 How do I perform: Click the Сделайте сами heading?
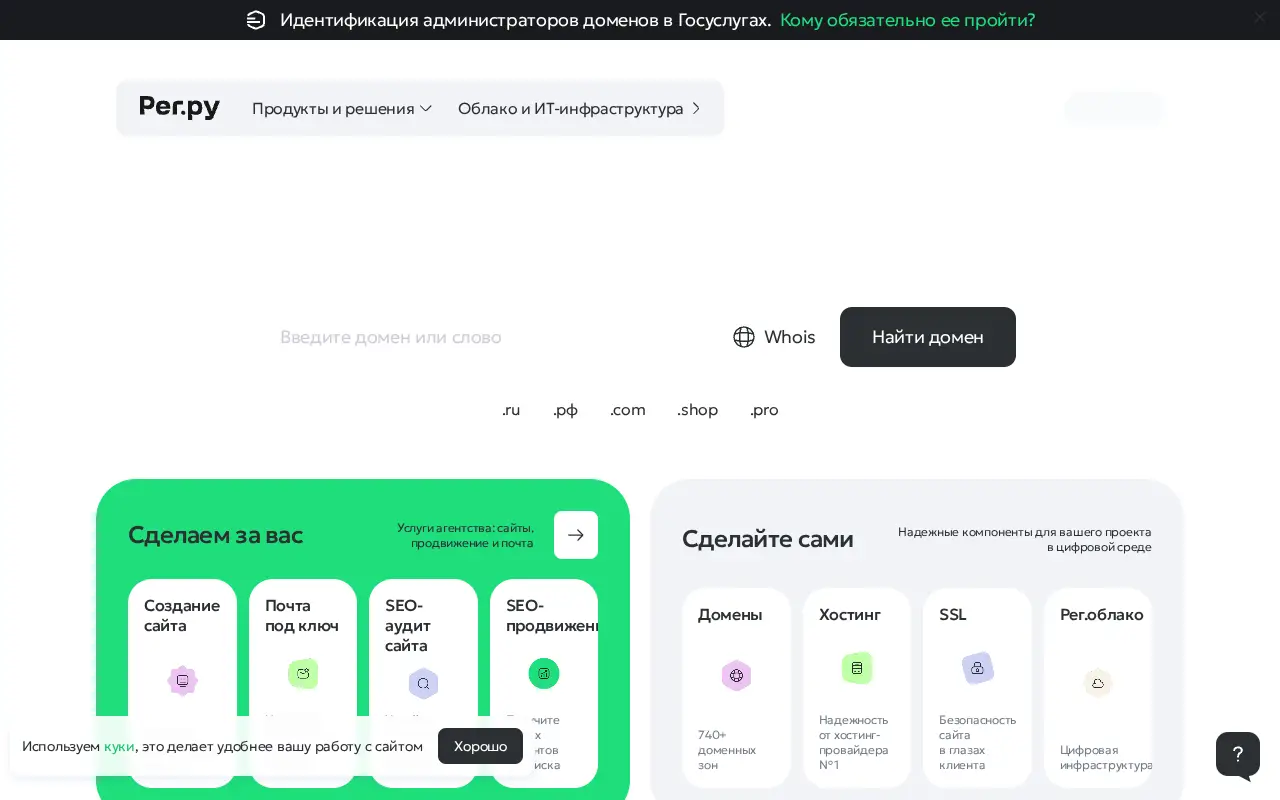pyautogui.click(x=768, y=539)
